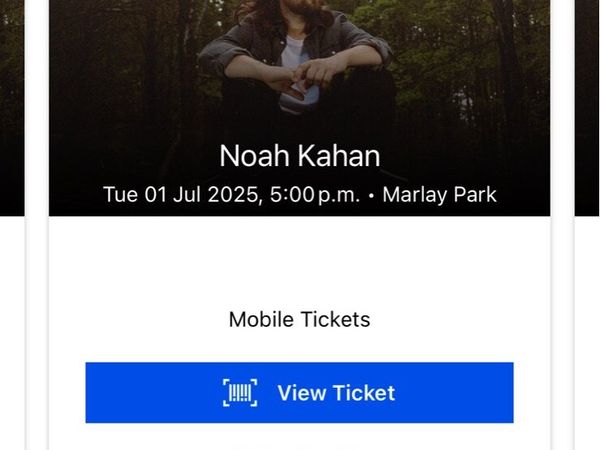Select the Noah Kahan event title
This screenshot has height=450, width=600.
point(300,156)
